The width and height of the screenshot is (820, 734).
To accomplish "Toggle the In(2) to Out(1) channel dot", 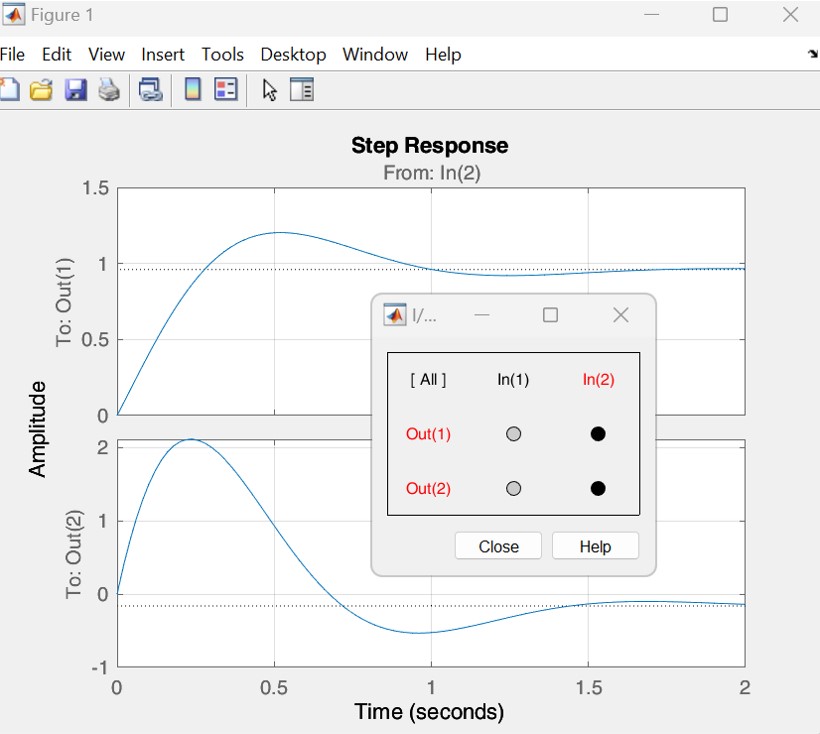I will coord(598,434).
